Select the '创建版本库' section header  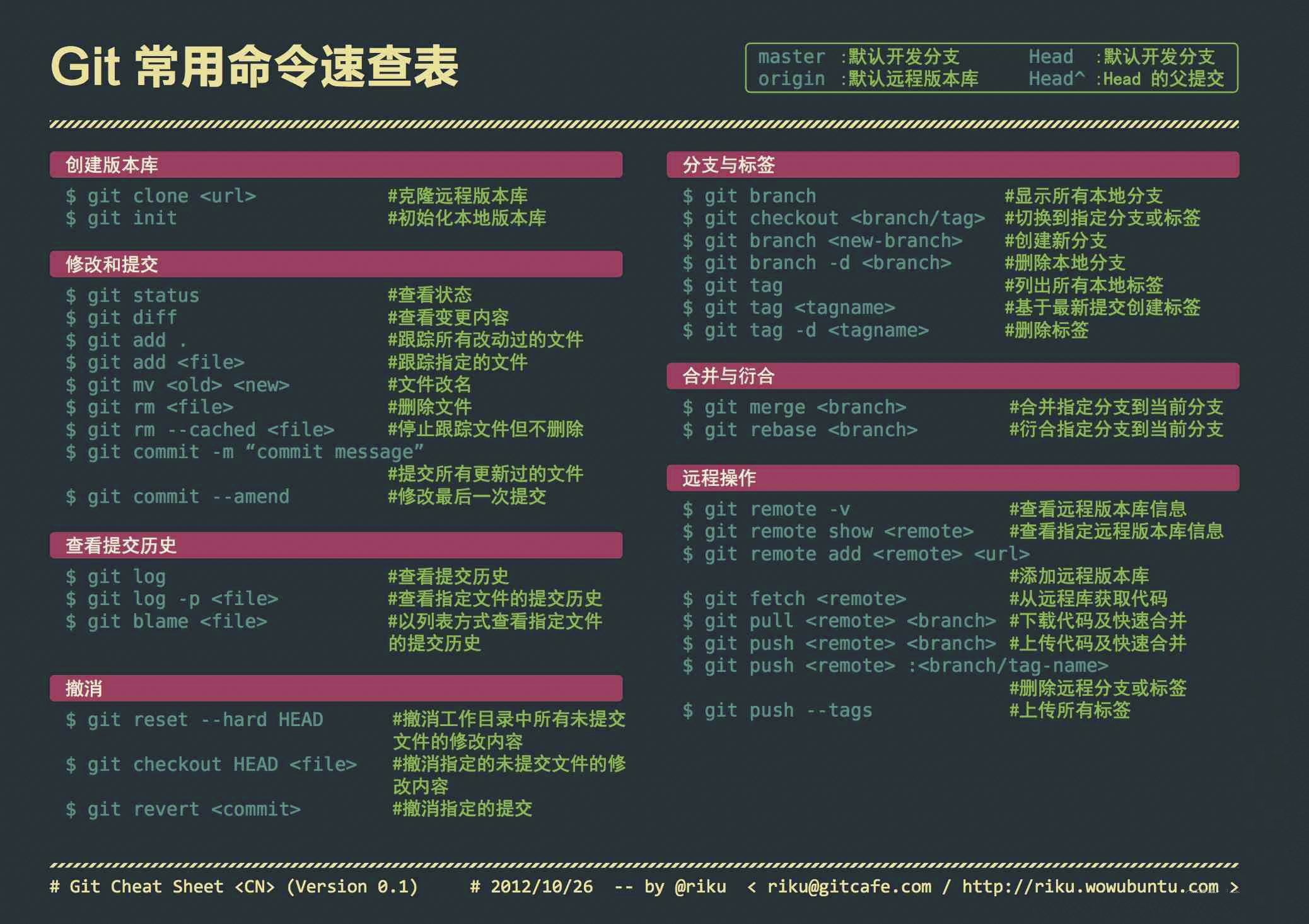point(336,165)
